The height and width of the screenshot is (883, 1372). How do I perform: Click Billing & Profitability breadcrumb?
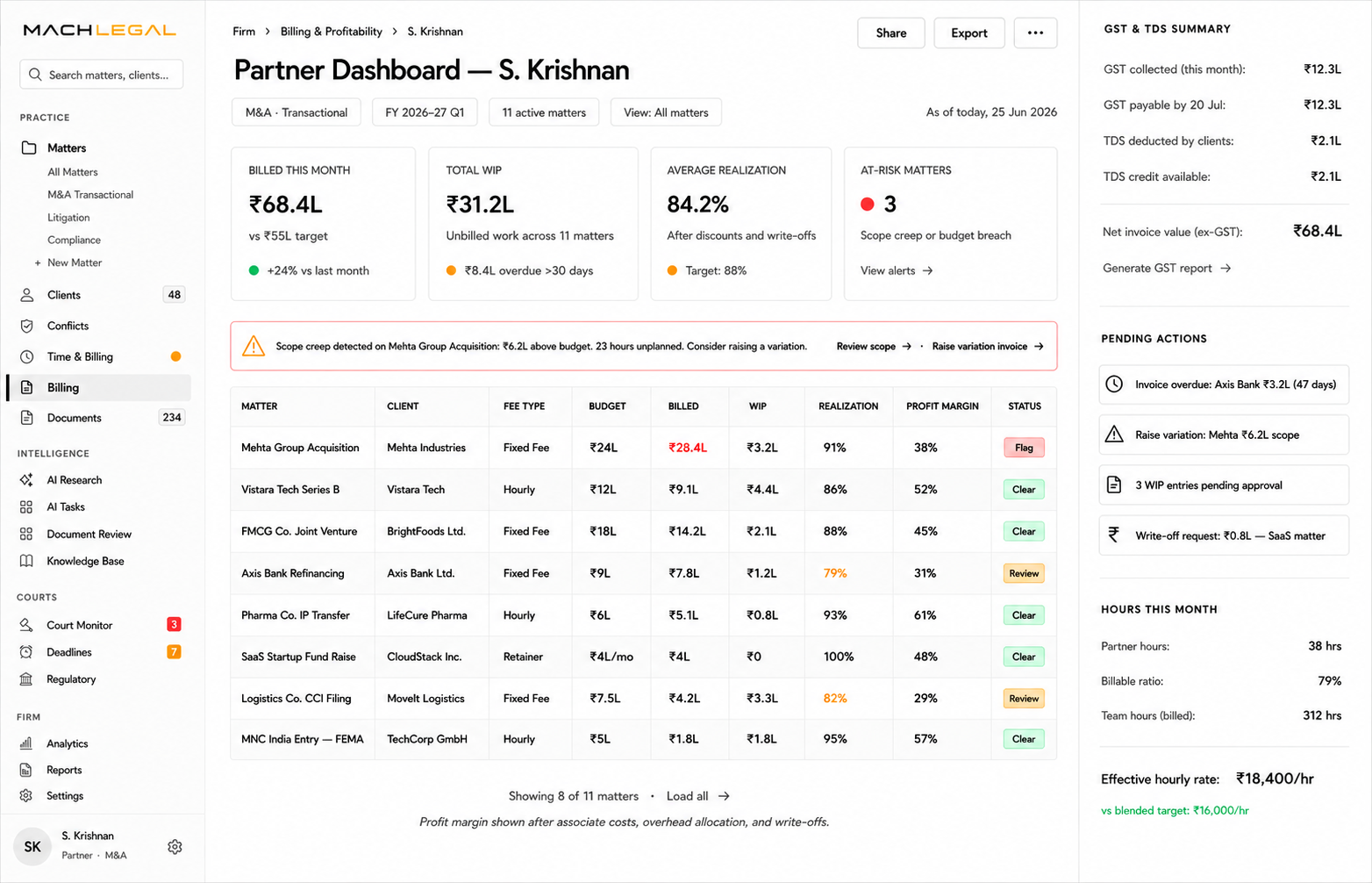[332, 32]
